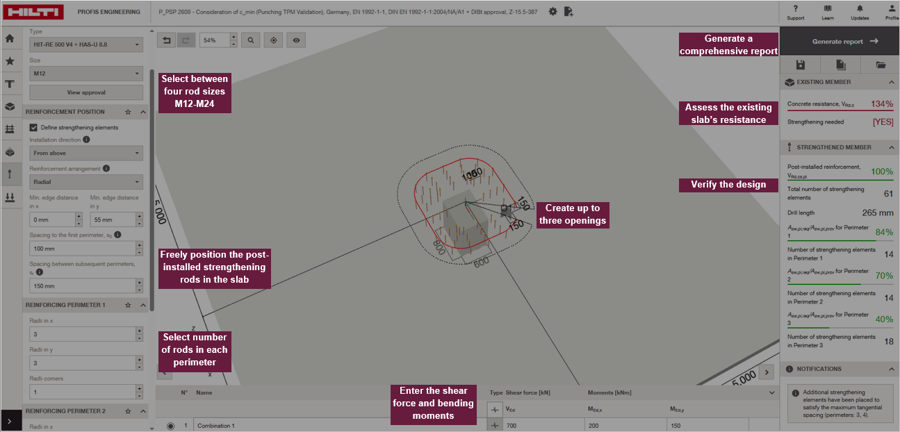Open project settings gear in header

point(553,11)
